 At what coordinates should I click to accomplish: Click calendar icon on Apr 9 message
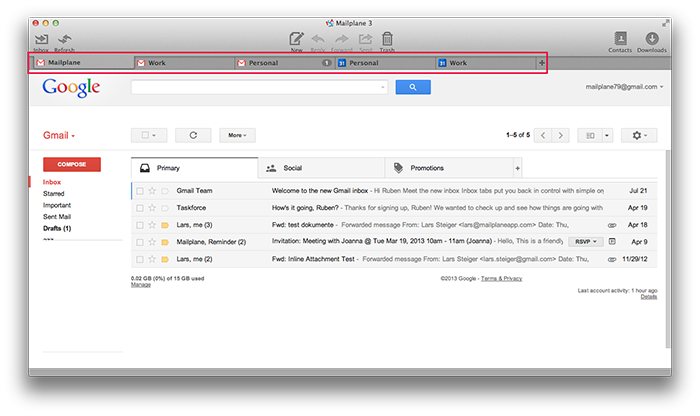point(612,241)
